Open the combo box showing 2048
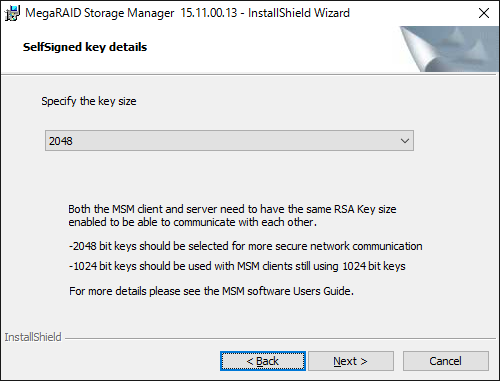Image resolution: width=500 pixels, height=381 pixels. (x=229, y=141)
